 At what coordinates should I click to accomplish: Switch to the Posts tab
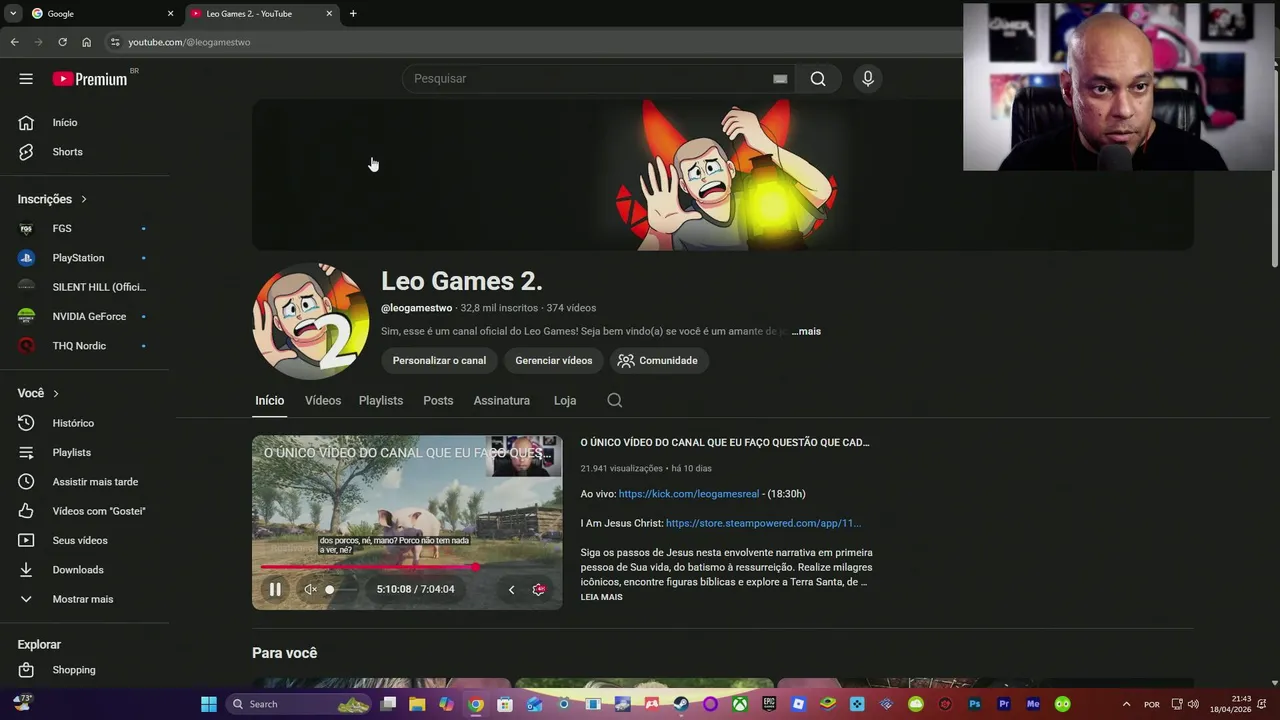point(438,400)
